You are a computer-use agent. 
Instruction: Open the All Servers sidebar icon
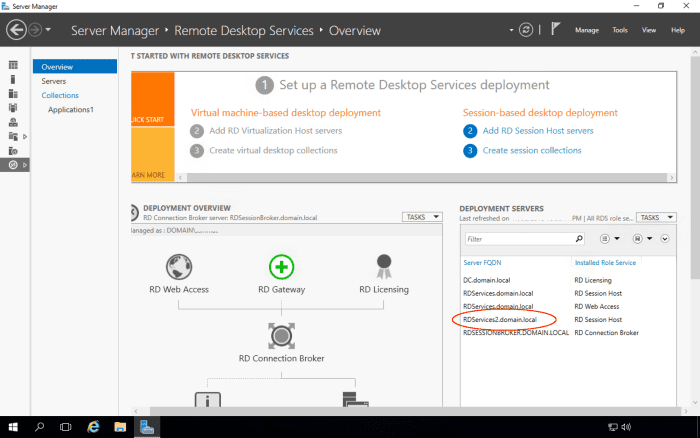tap(13, 93)
